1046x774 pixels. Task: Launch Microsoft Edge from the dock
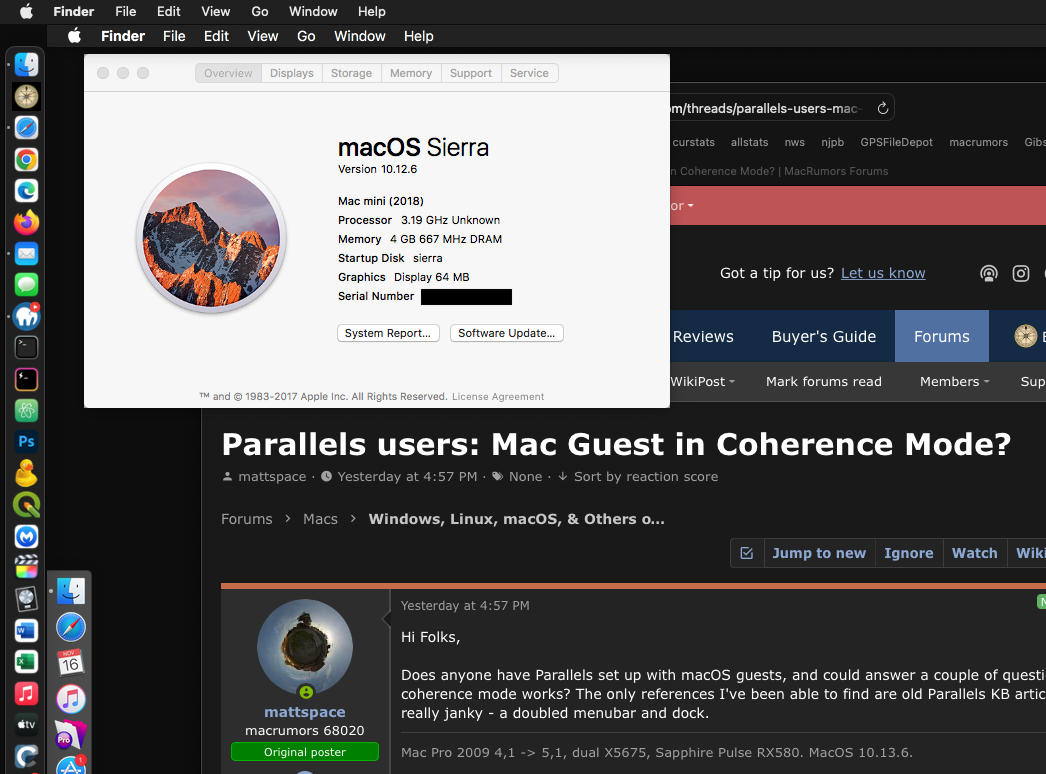pos(26,191)
